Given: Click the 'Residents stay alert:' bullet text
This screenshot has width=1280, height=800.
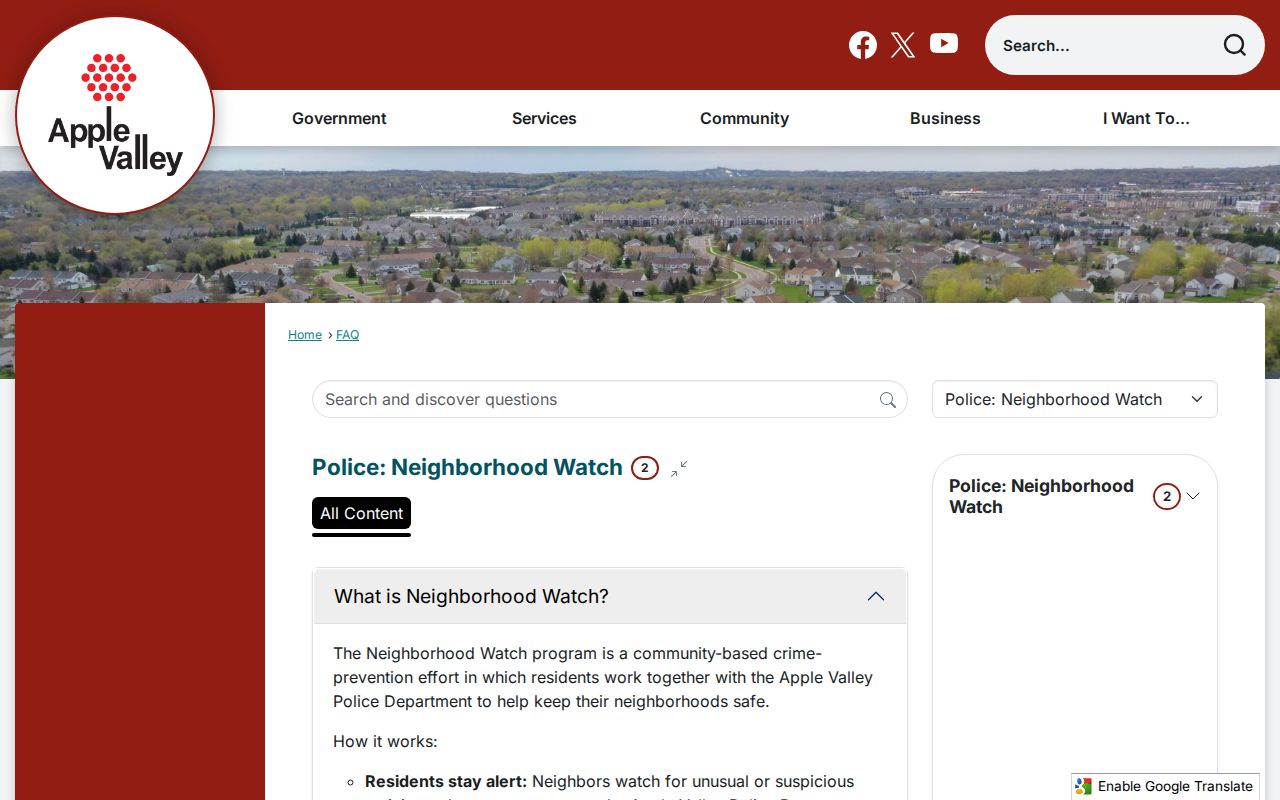Looking at the screenshot, I should [x=446, y=782].
